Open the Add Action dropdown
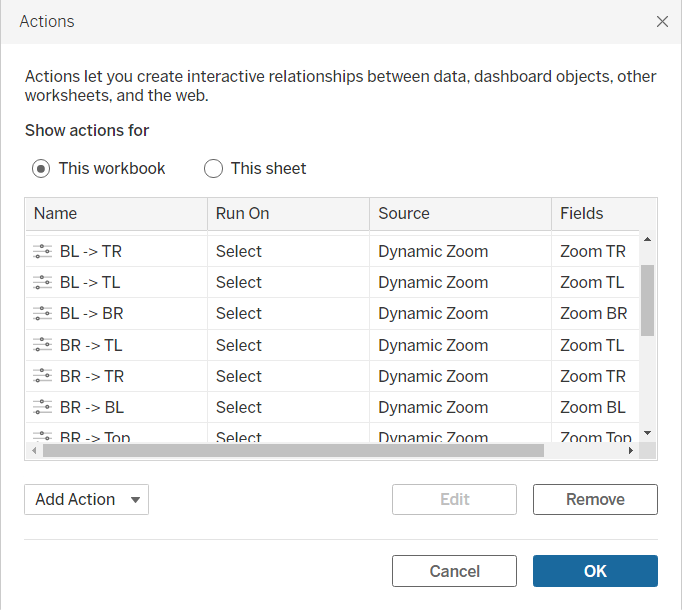Screen dimensions: 682x610 [x=86, y=500]
